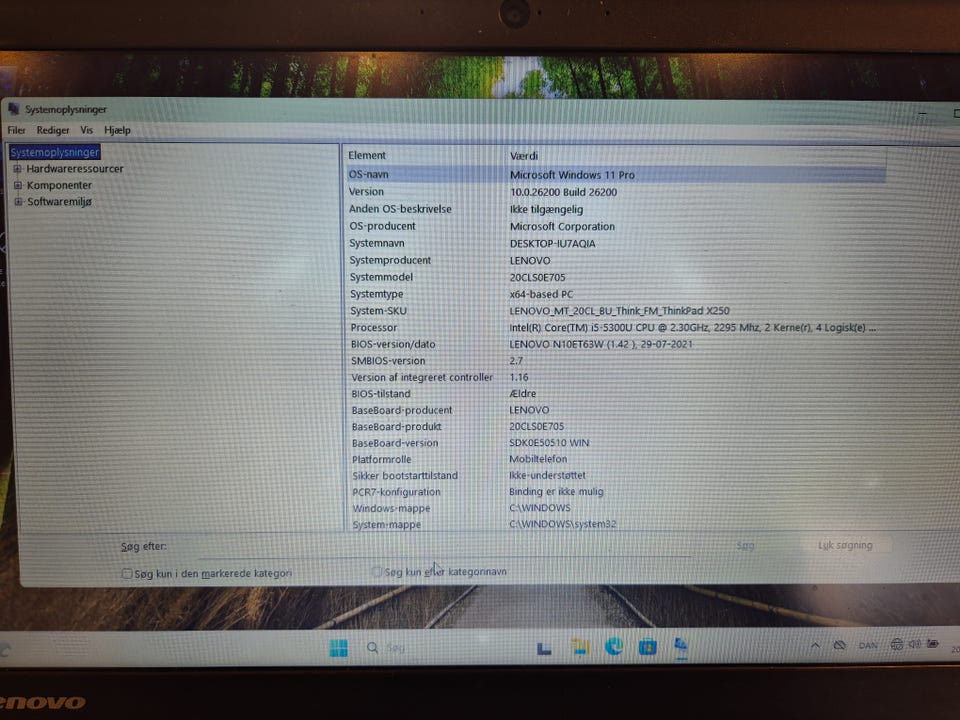960x720 pixels.
Task: Select the Windows-mappe row label
Action: [391, 508]
